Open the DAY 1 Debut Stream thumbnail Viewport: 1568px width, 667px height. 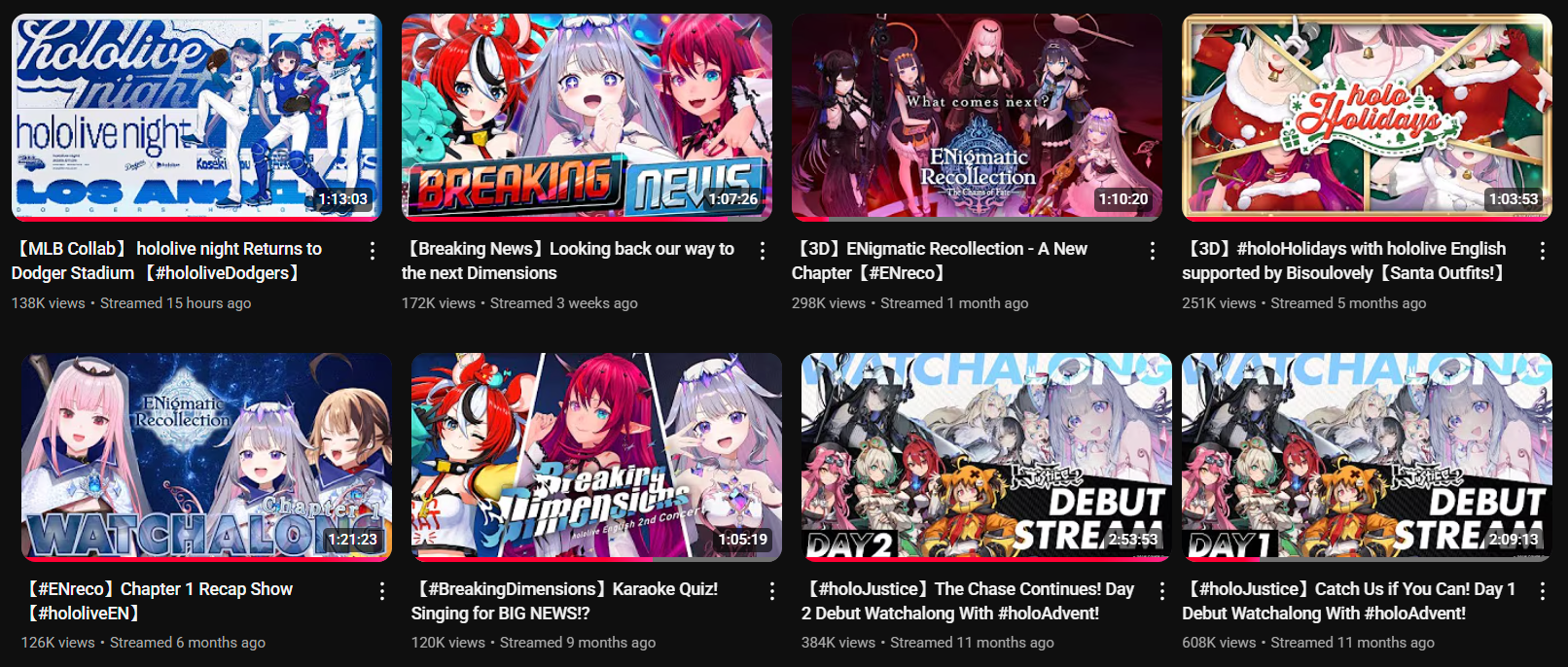pyautogui.click(x=1367, y=457)
